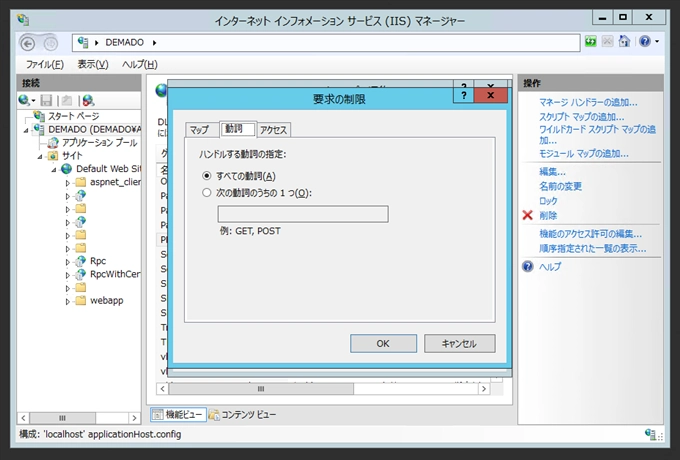Expand the aspnet_client folder
Screen dimensions: 680x460
pyautogui.click(x=68, y=183)
